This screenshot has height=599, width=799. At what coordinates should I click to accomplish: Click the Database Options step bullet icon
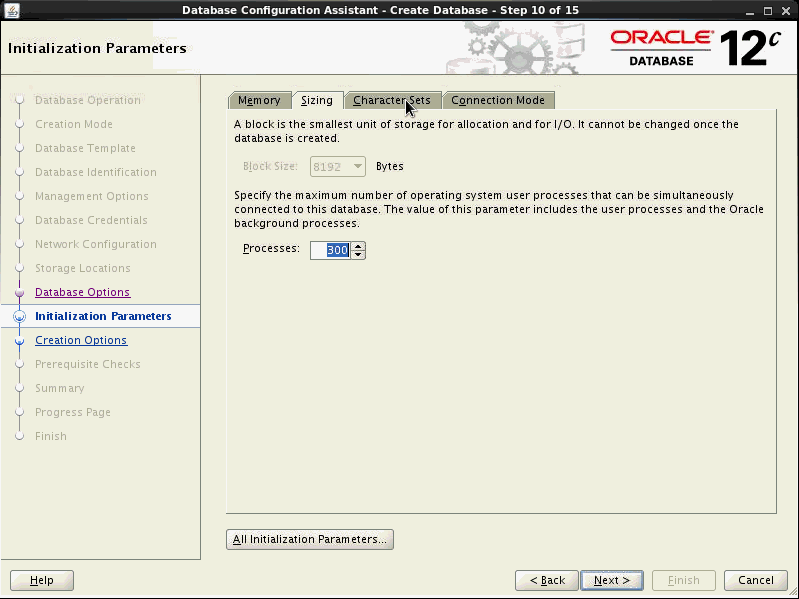[19, 293]
